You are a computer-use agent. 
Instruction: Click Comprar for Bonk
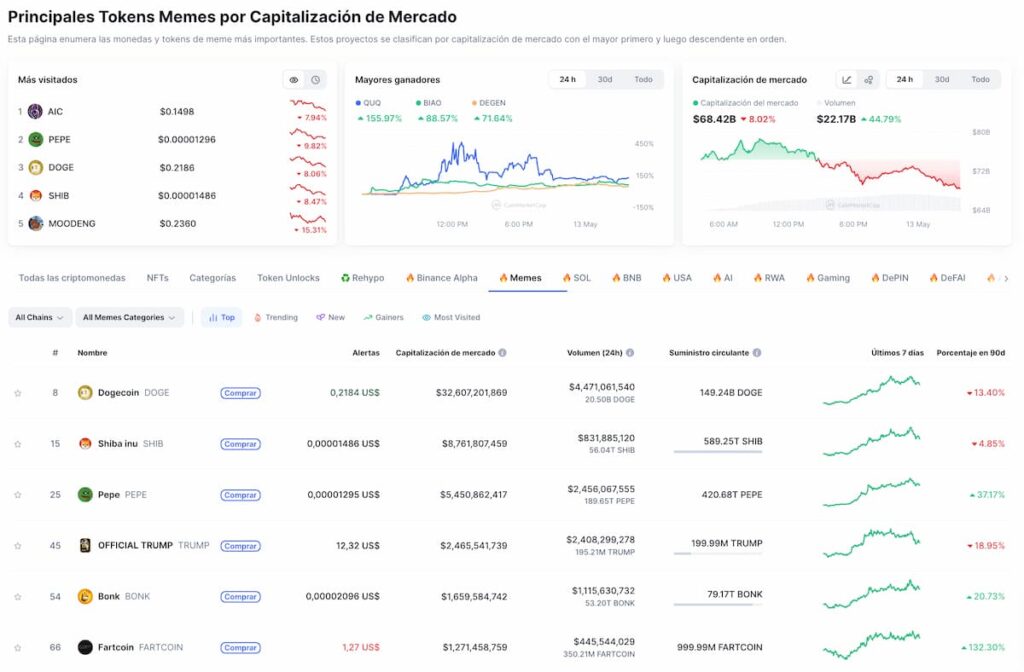[x=240, y=597]
